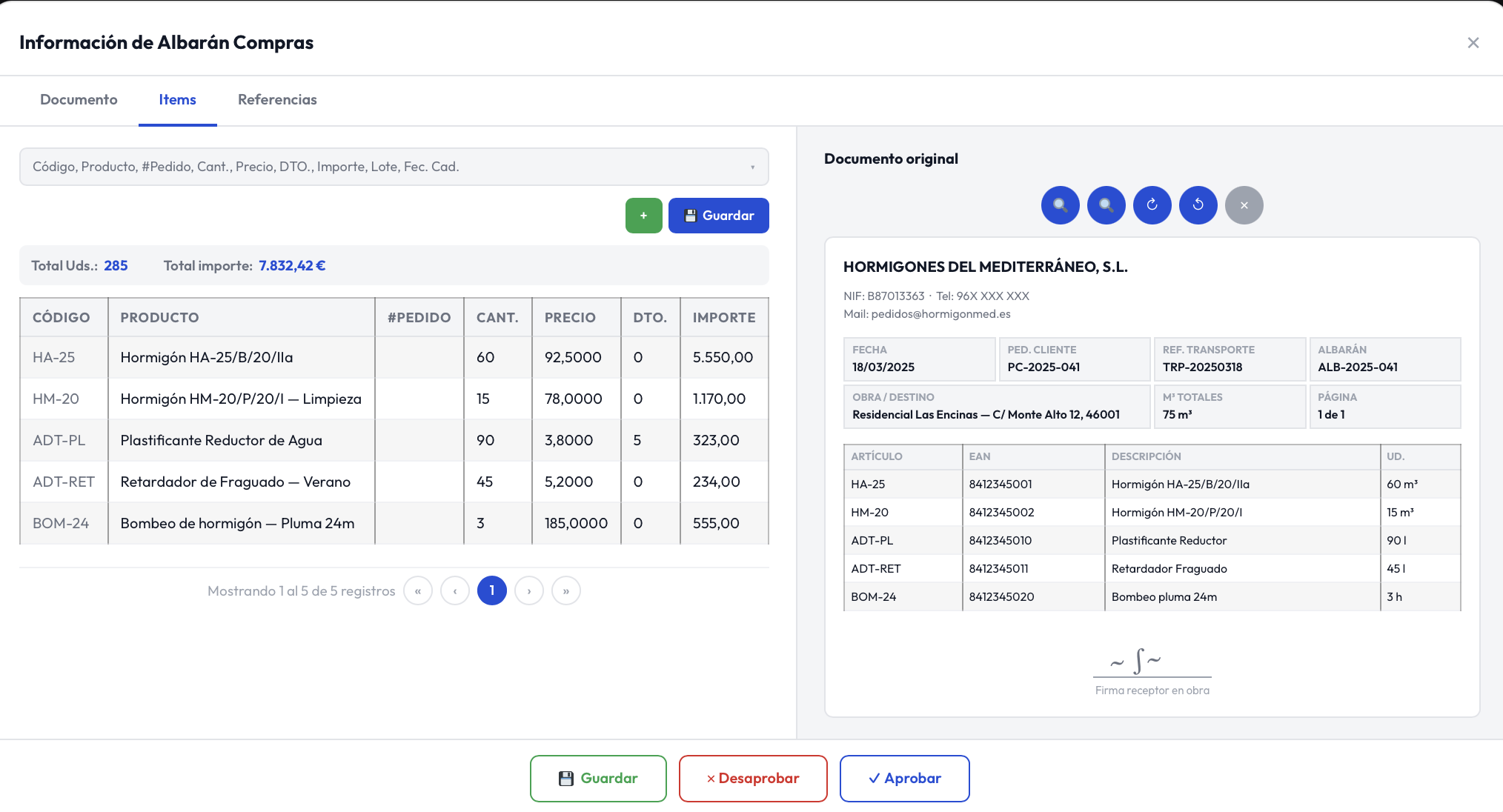This screenshot has width=1503, height=812.
Task: Click the PRECIO column header
Action: [x=577, y=318]
